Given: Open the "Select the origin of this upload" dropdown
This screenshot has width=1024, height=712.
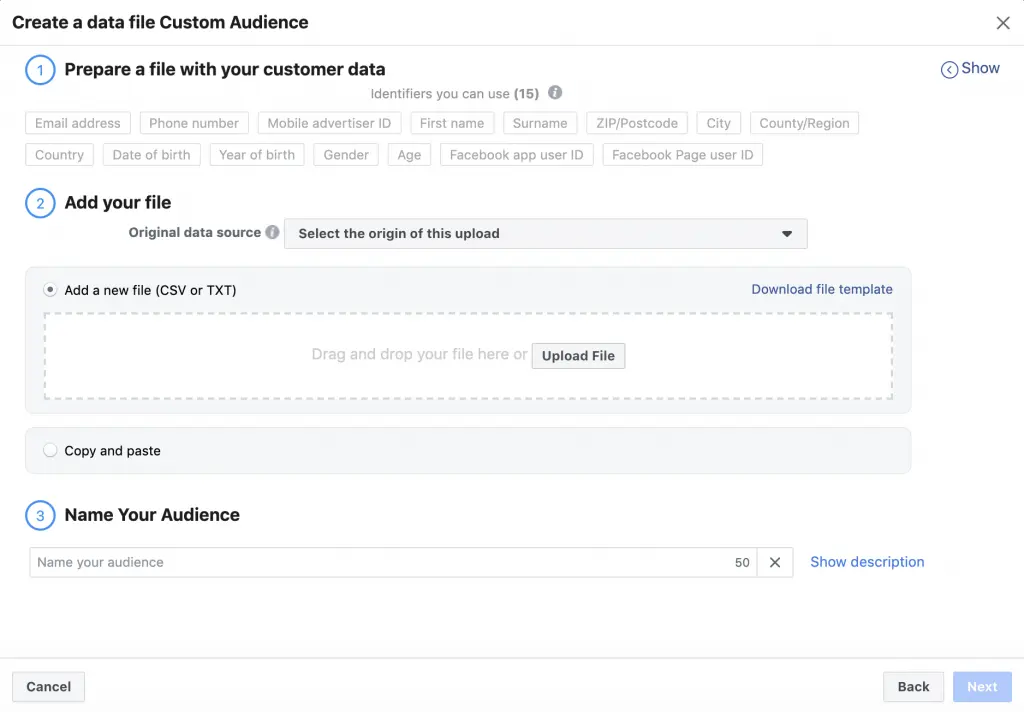Looking at the screenshot, I should (545, 233).
